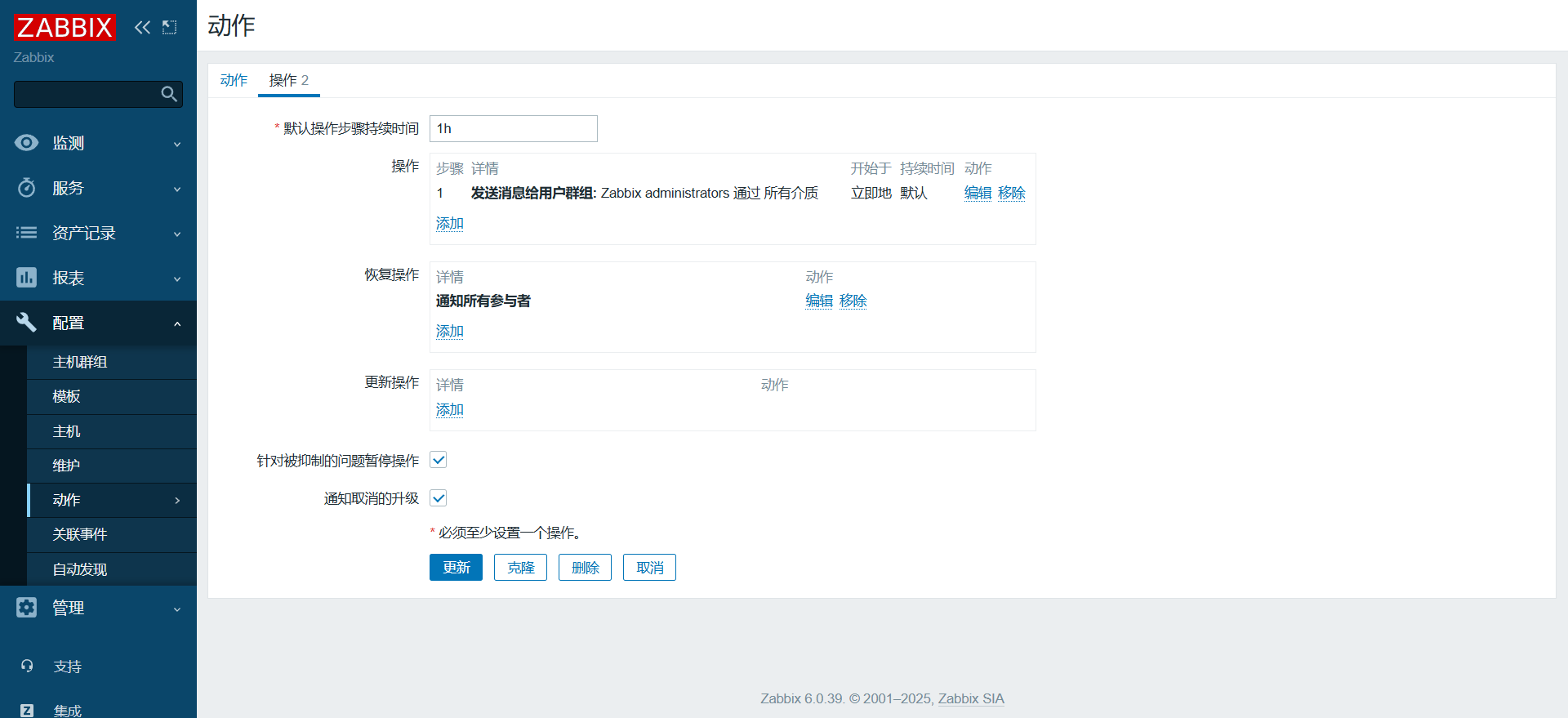The height and width of the screenshot is (718, 1568).
Task: Open the 服务 stopwatch icon menu
Action: pyautogui.click(x=26, y=188)
